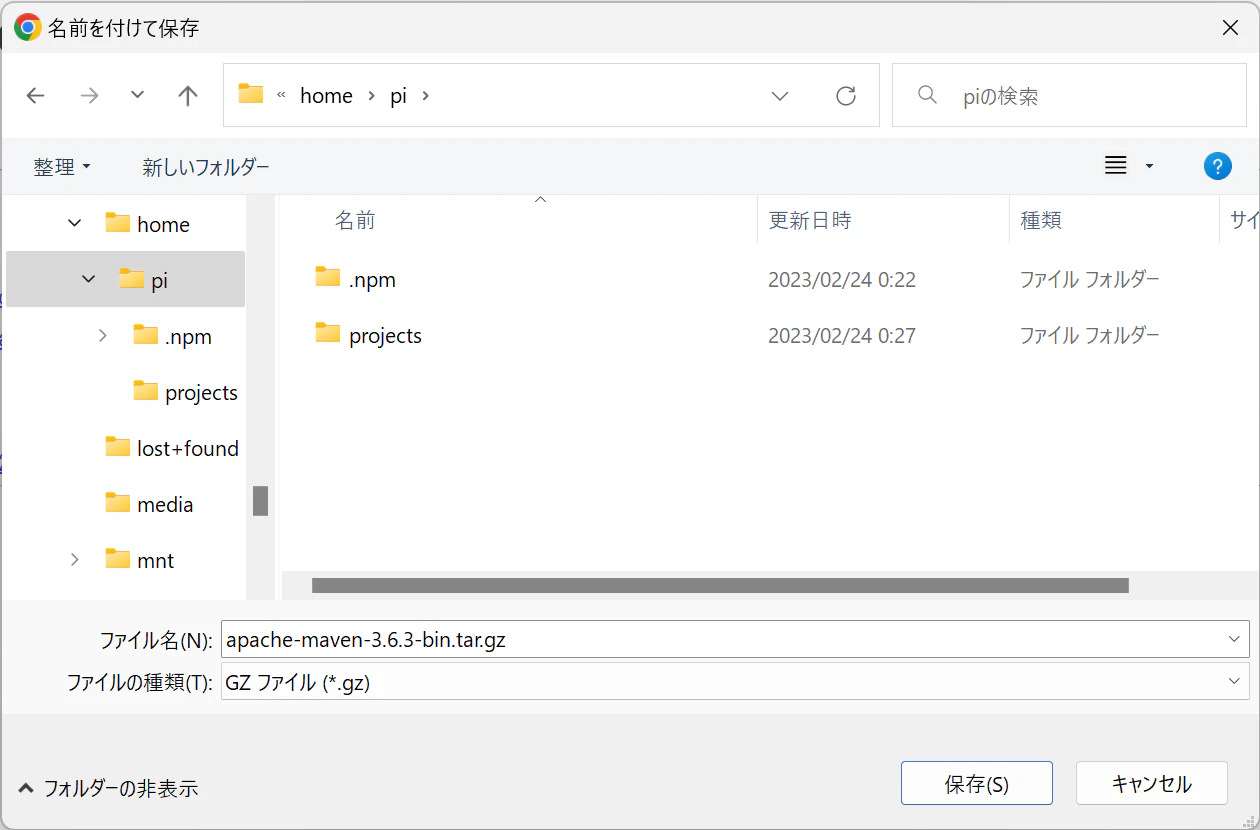Click the Forward navigation arrow

[89, 95]
